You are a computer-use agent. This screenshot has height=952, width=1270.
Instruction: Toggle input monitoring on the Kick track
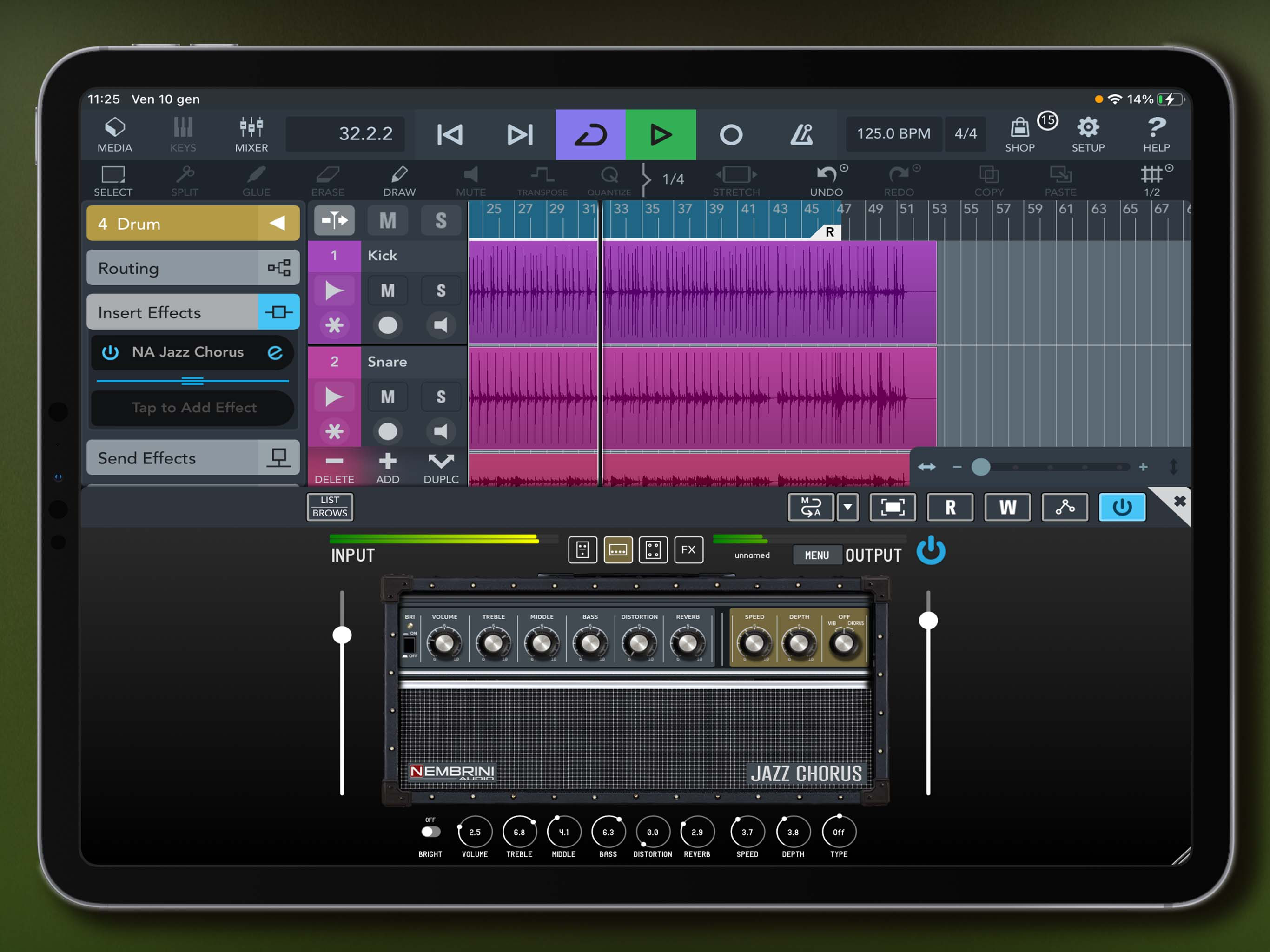440,325
